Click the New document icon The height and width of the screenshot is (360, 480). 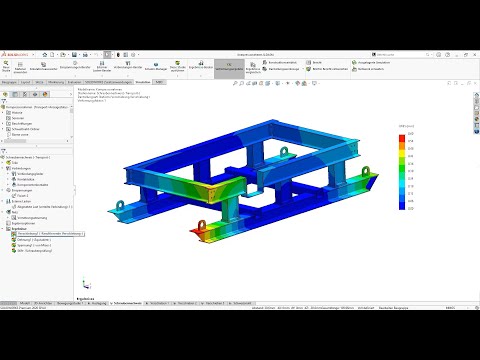point(52,54)
